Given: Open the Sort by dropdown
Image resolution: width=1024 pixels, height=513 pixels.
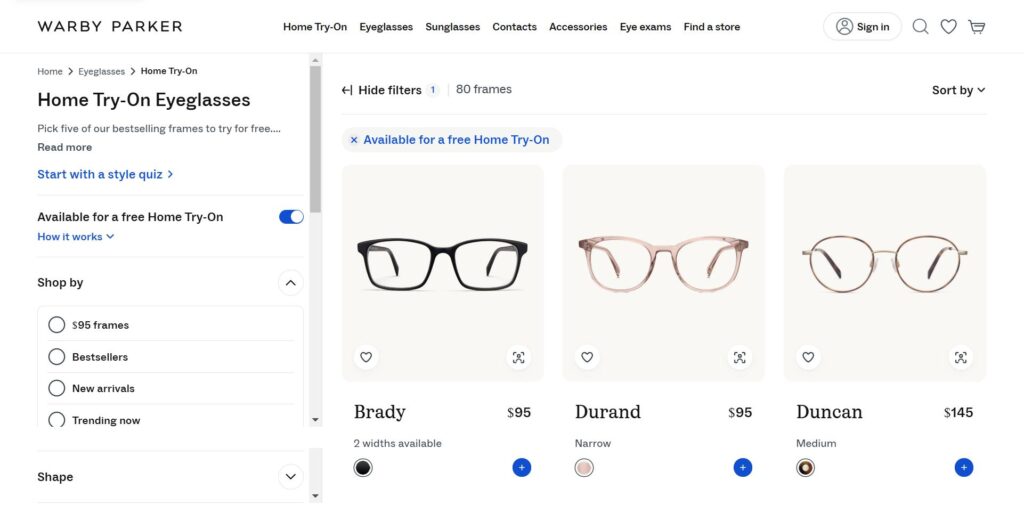Looking at the screenshot, I should [x=958, y=90].
